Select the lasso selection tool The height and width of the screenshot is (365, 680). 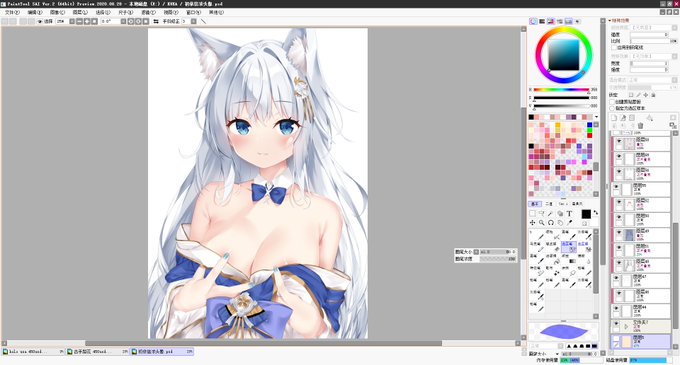pos(541,213)
